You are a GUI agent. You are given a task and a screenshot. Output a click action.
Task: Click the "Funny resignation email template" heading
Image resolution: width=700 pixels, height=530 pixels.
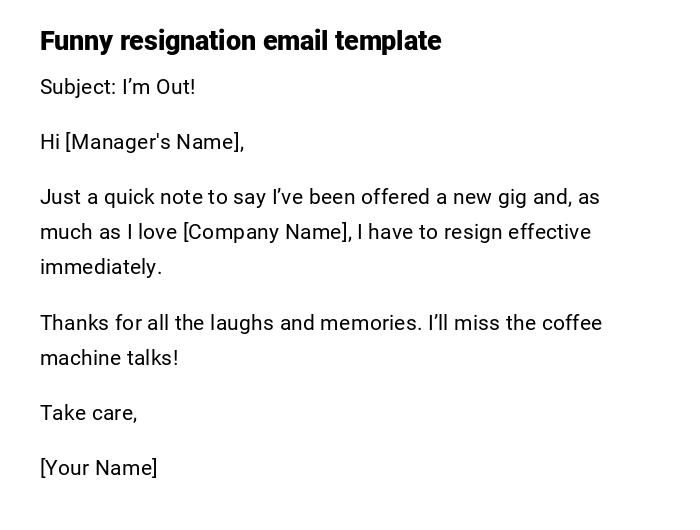[x=240, y=41]
